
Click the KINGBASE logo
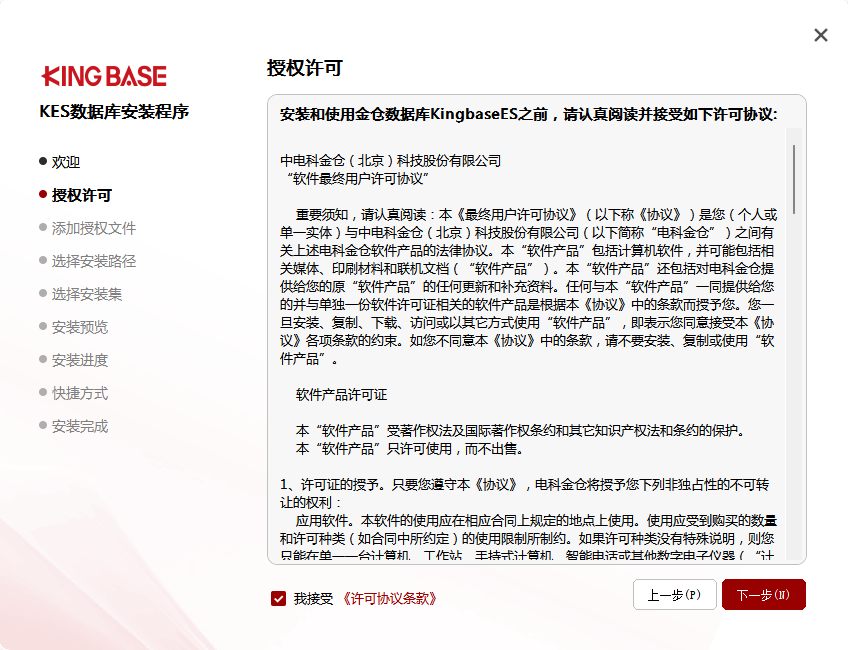[104, 76]
